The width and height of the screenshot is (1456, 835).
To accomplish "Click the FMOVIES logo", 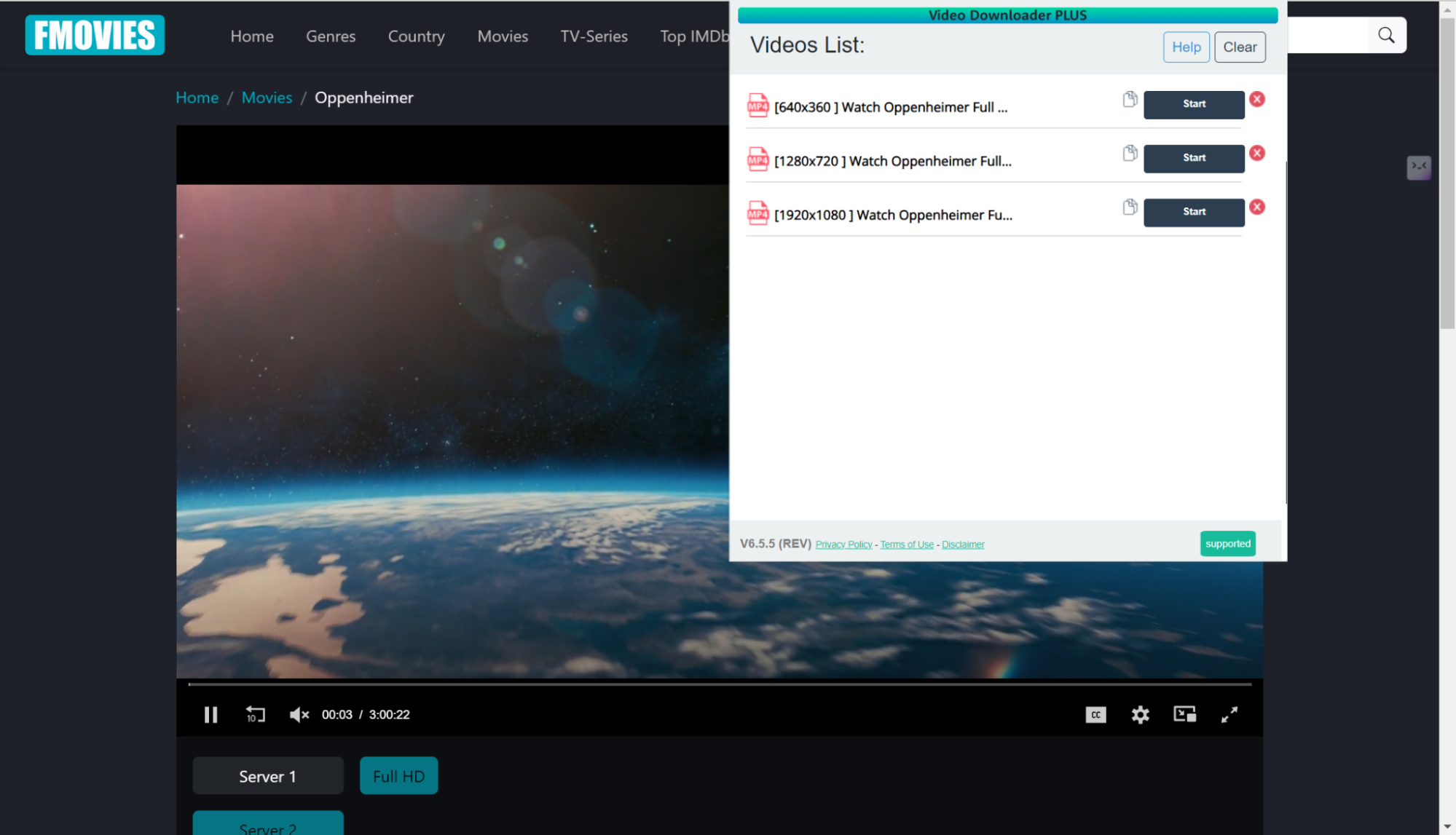I will pos(95,35).
